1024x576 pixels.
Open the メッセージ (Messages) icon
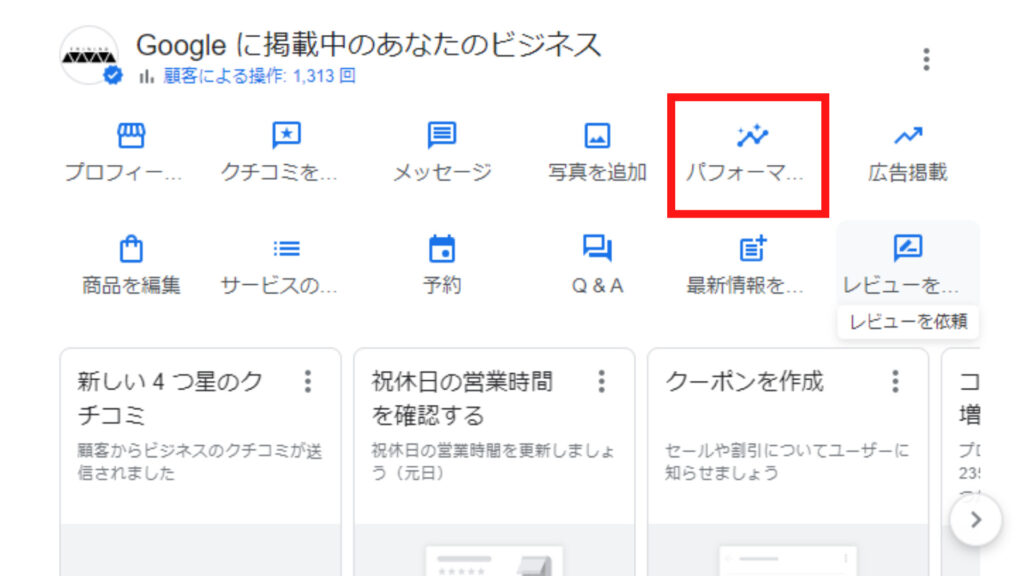442,135
